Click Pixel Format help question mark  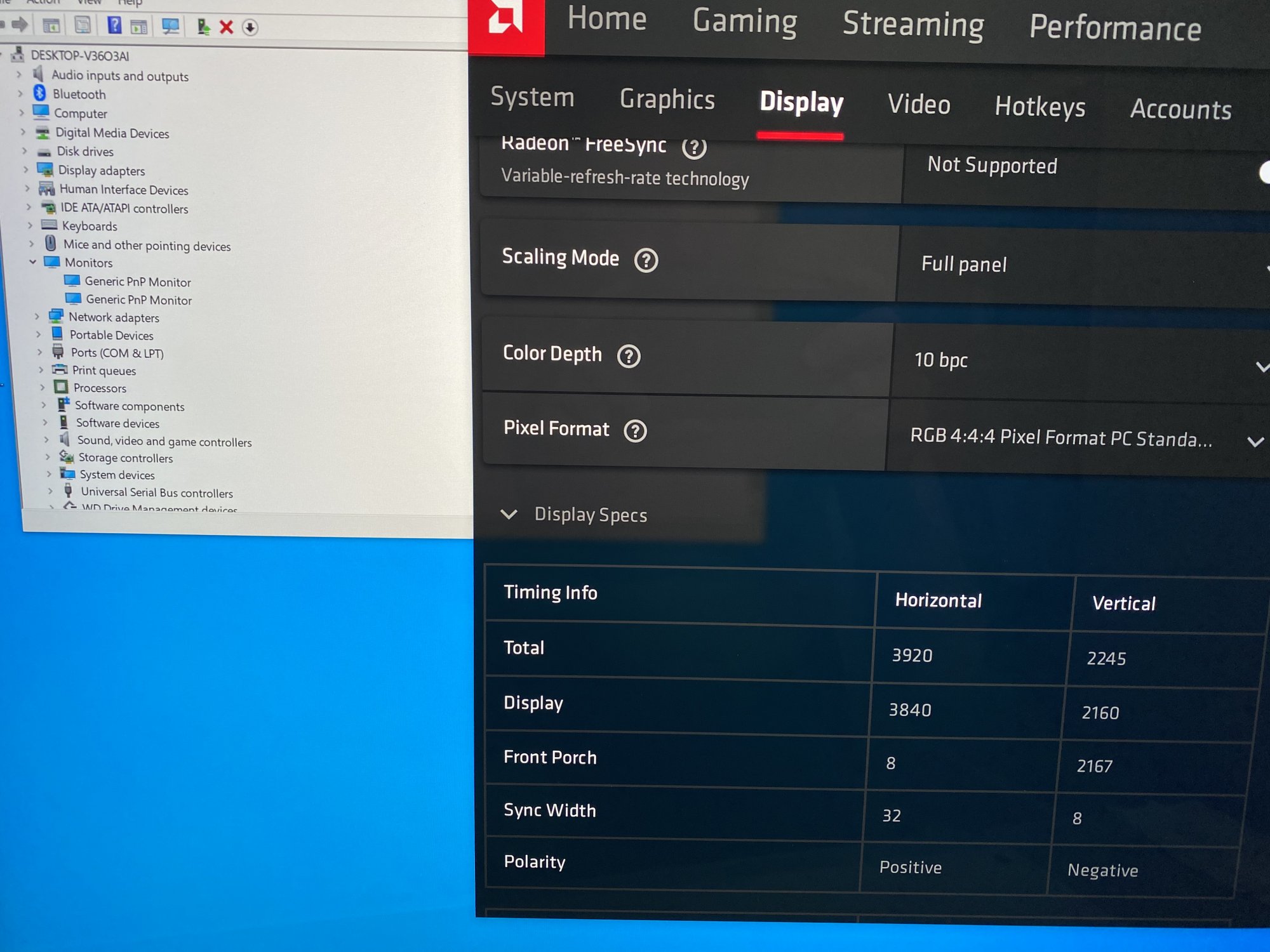click(635, 431)
